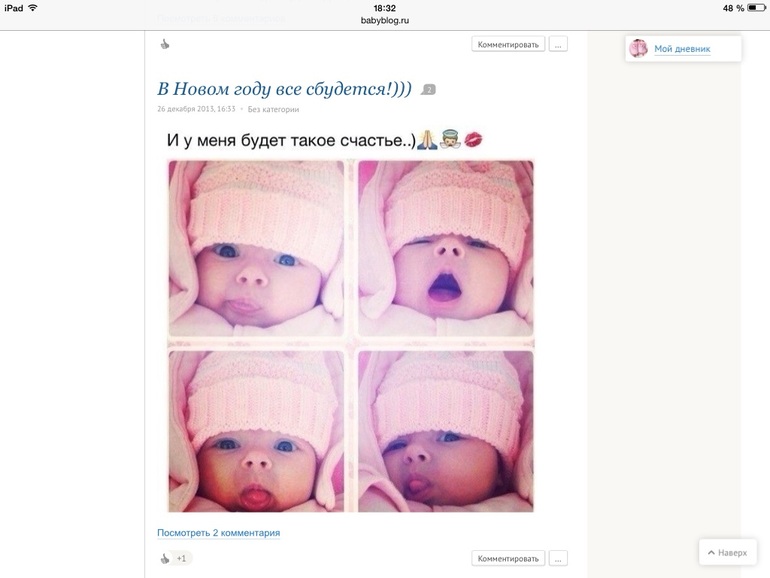Open the bottom '...' more options button
This screenshot has height=578, width=770.
coord(558,558)
